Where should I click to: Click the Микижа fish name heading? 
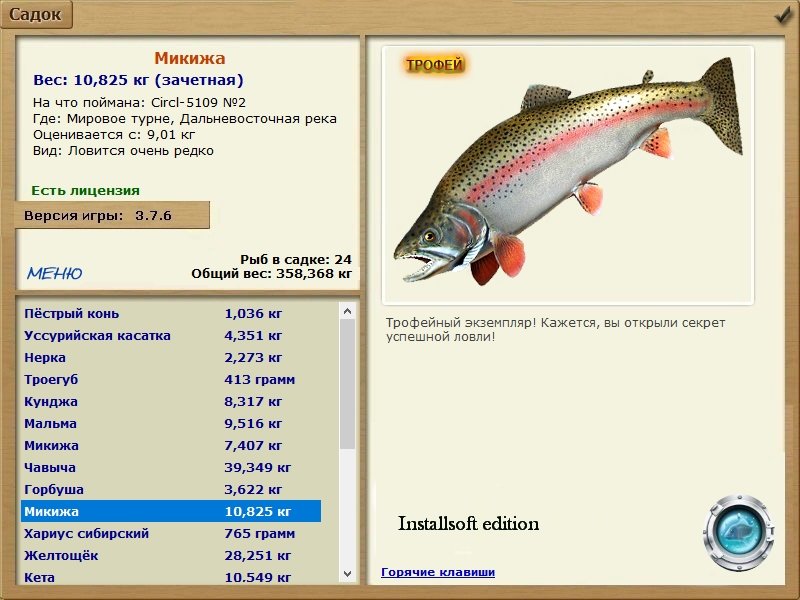190,58
